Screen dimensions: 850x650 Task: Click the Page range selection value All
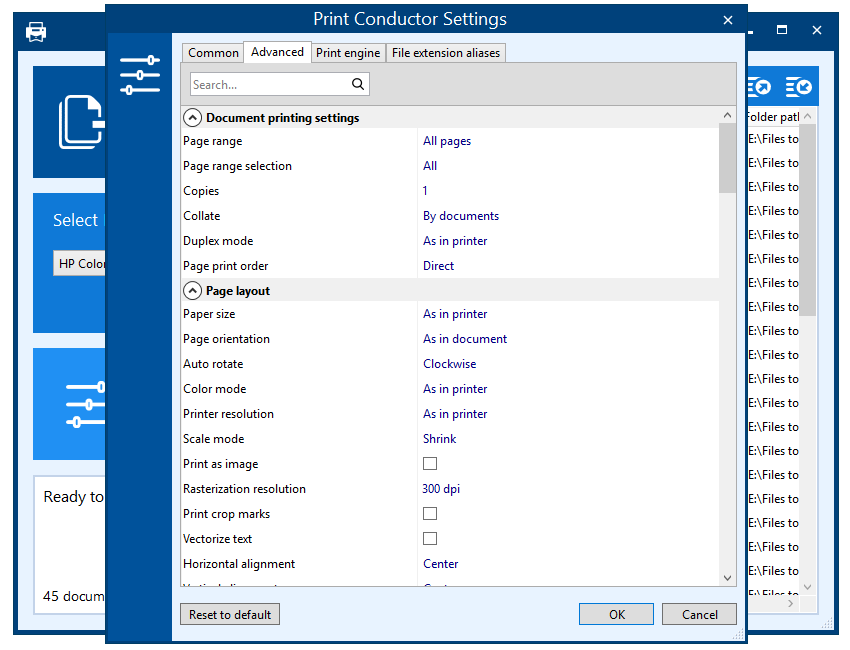pyautogui.click(x=430, y=166)
